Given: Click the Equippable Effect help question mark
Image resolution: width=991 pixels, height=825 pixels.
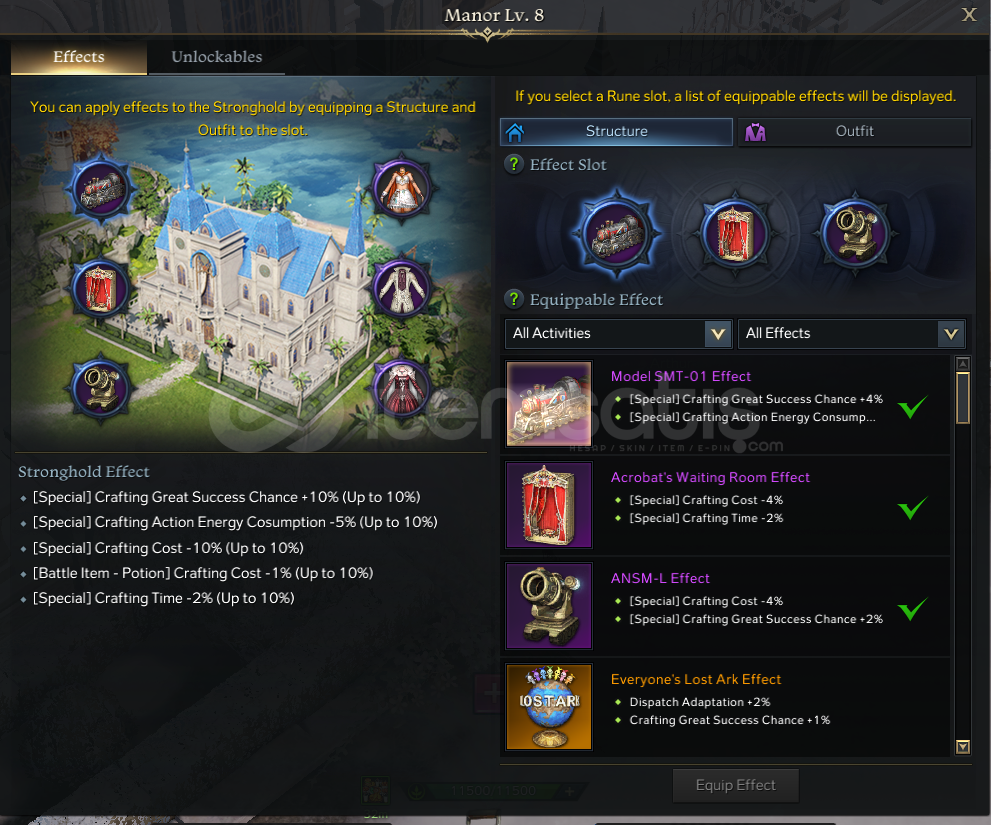Looking at the screenshot, I should click(514, 299).
